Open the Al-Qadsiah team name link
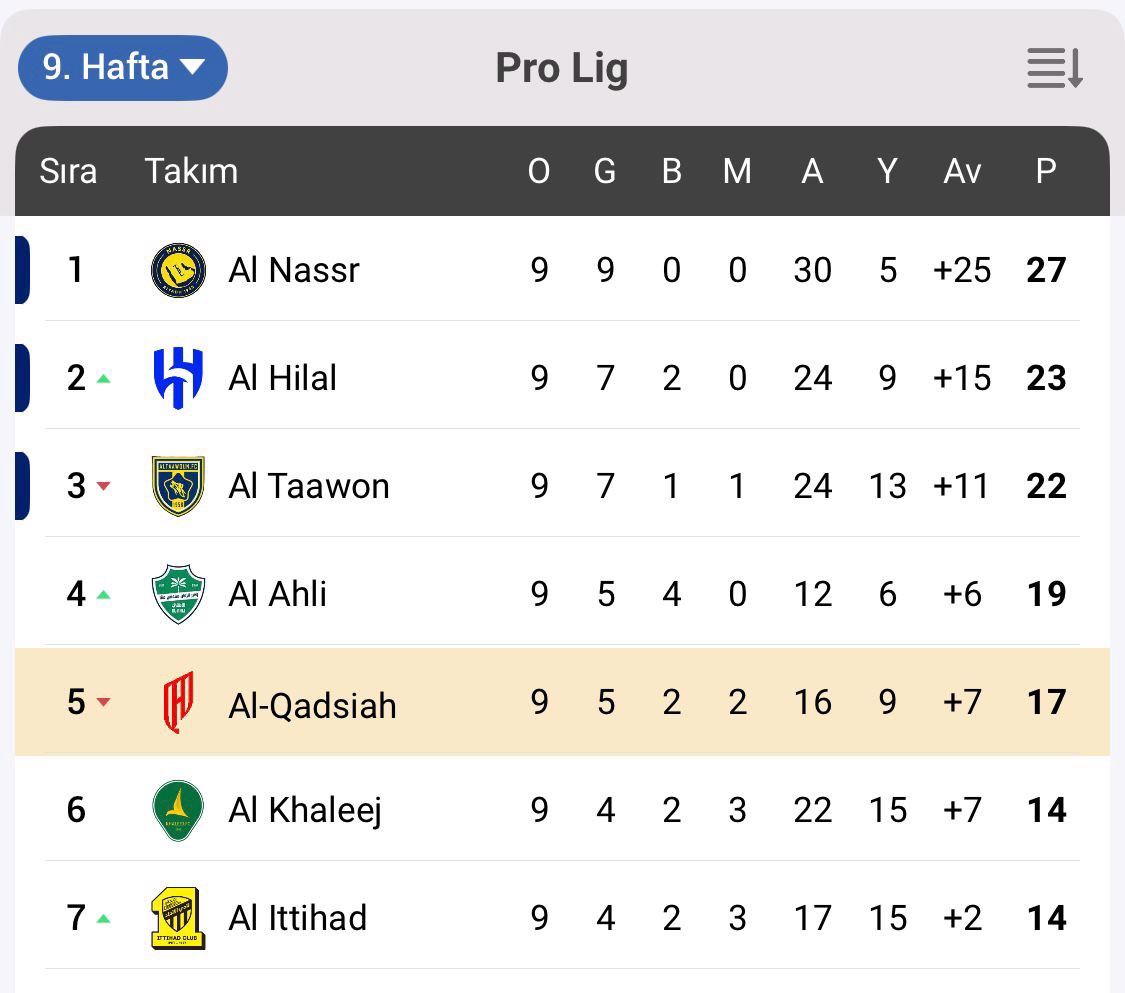 [312, 705]
